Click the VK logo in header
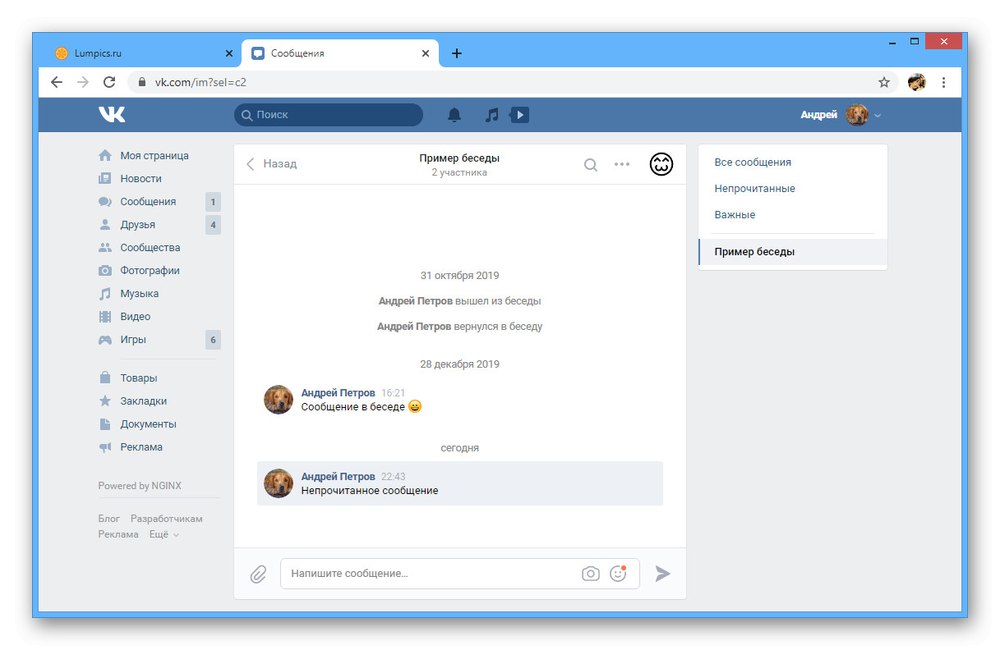Screen dimensions: 1000x650 point(112,114)
